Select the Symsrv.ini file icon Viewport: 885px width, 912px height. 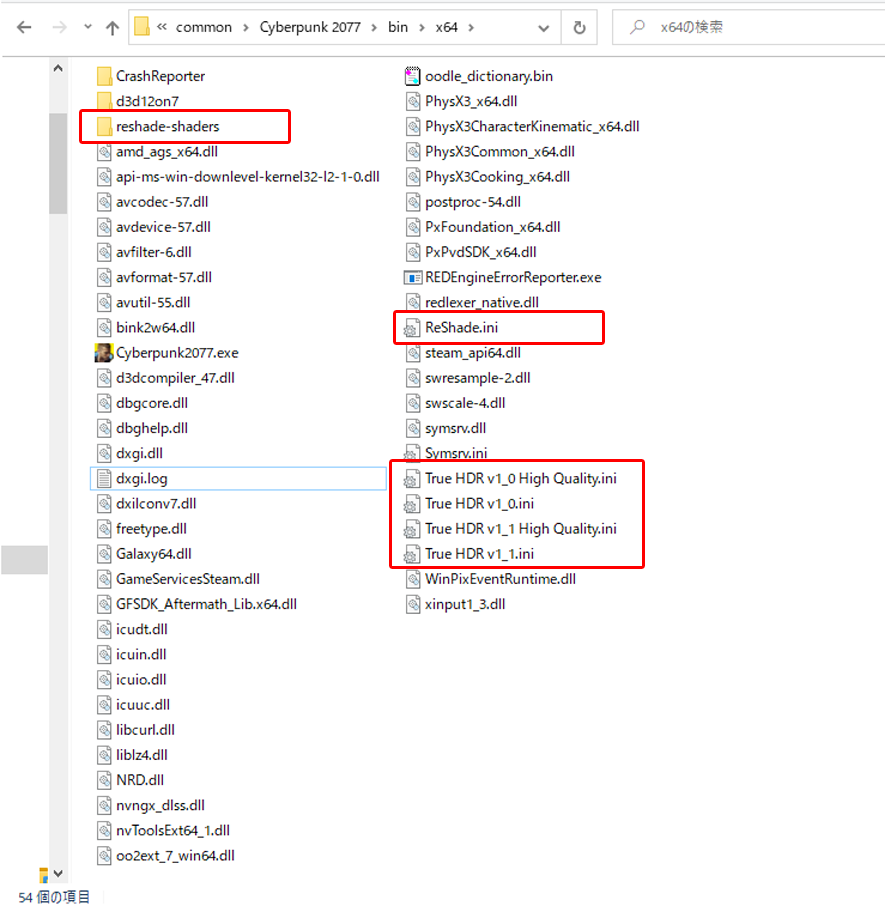click(x=411, y=453)
